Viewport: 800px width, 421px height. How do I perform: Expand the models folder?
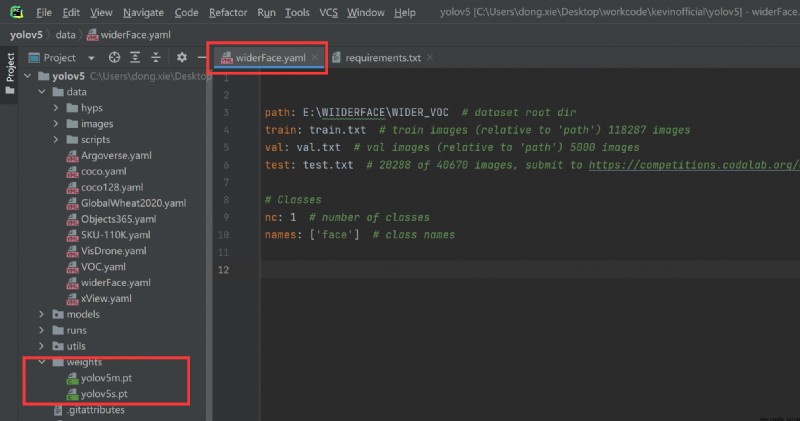point(42,314)
